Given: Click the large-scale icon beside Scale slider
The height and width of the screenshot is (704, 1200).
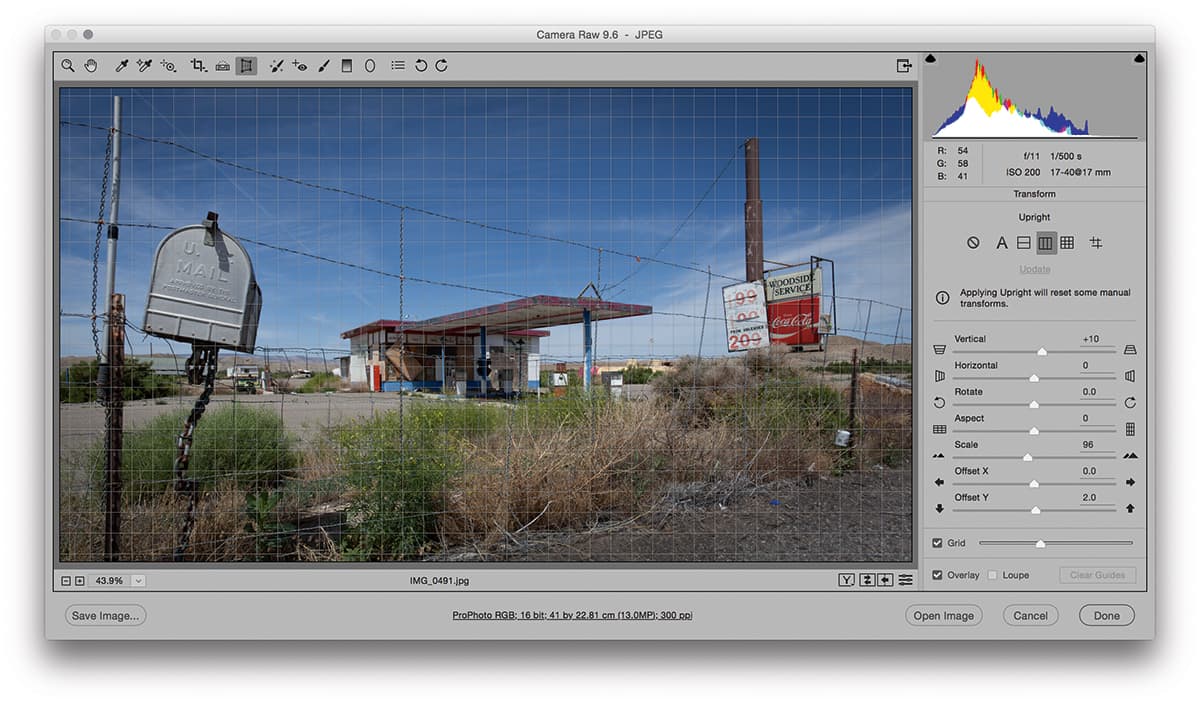Looking at the screenshot, I should click(1130, 456).
